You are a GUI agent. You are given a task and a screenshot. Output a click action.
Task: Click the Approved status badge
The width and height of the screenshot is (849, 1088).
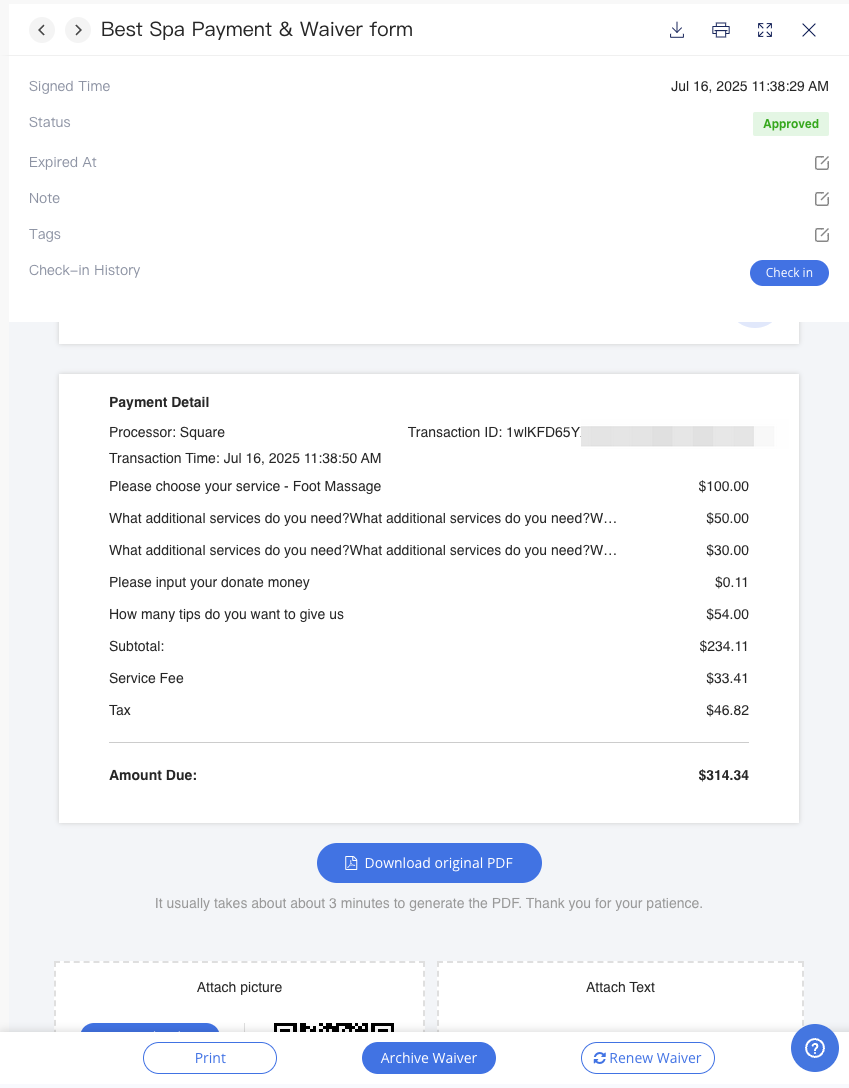pos(790,124)
